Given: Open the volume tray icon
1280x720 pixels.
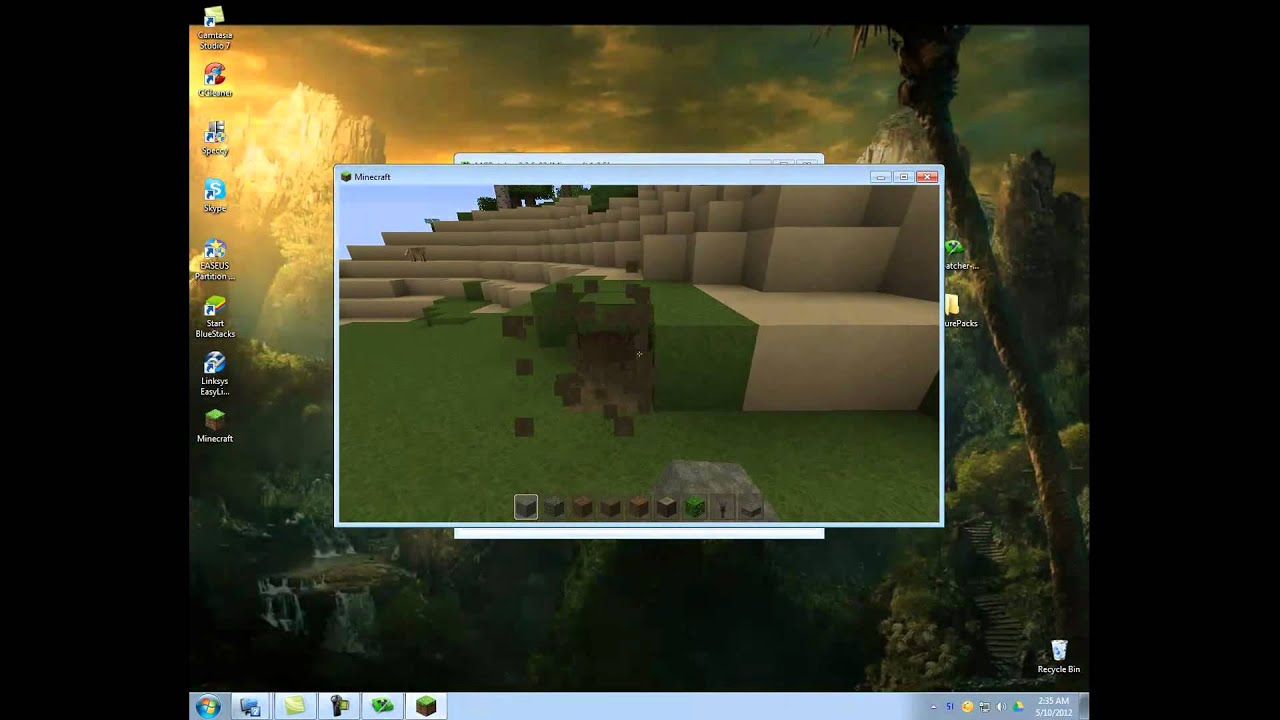Looking at the screenshot, I should (1001, 707).
